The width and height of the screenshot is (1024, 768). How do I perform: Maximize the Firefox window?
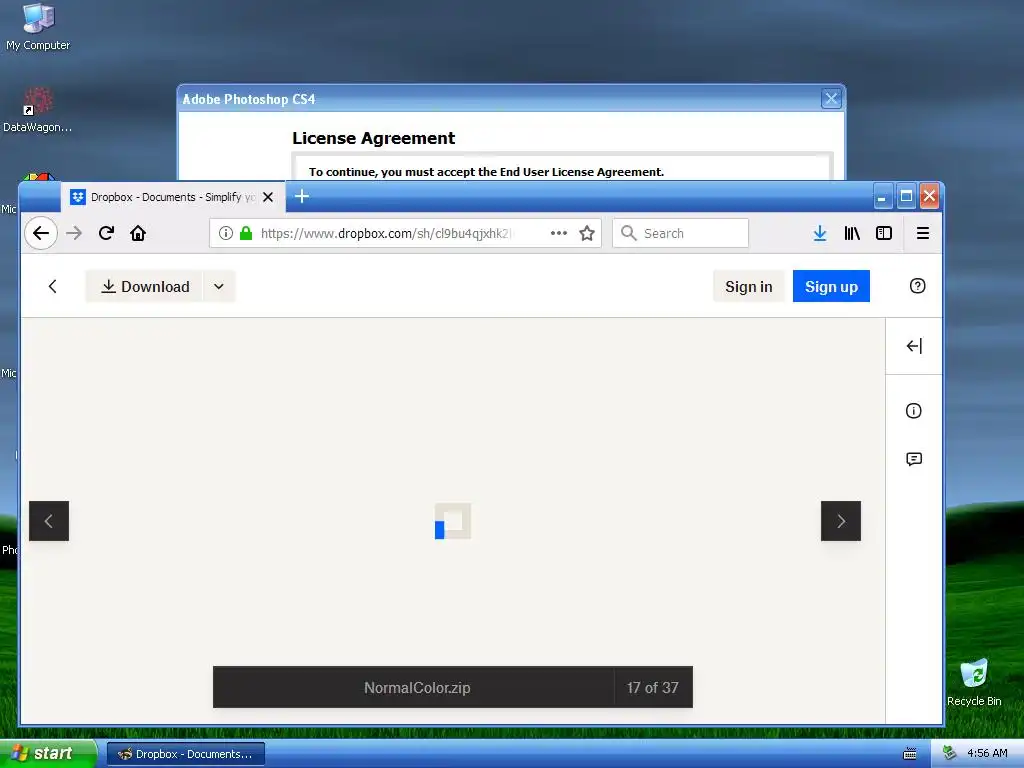click(906, 196)
